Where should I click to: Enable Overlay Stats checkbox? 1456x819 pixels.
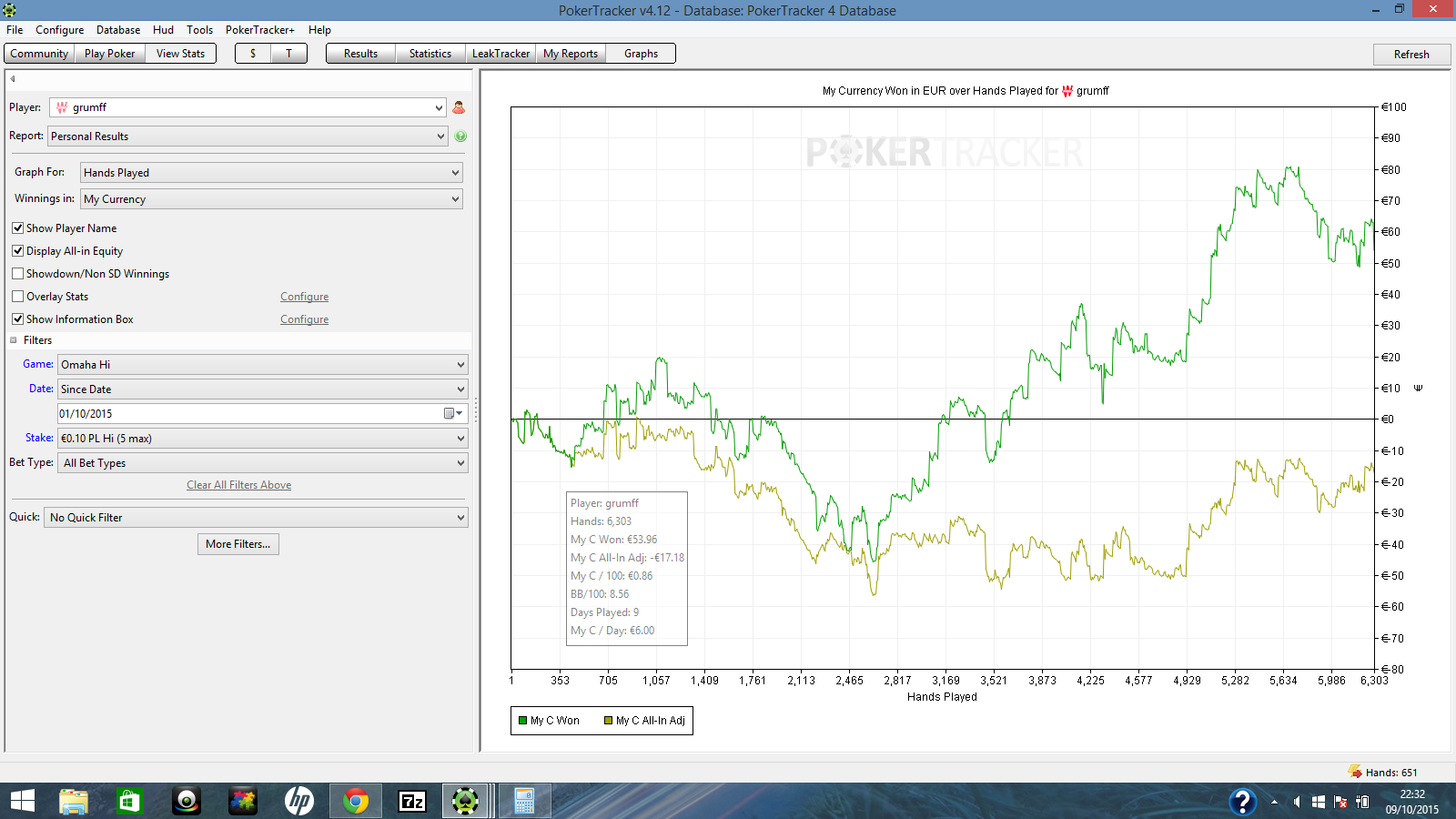(x=17, y=296)
